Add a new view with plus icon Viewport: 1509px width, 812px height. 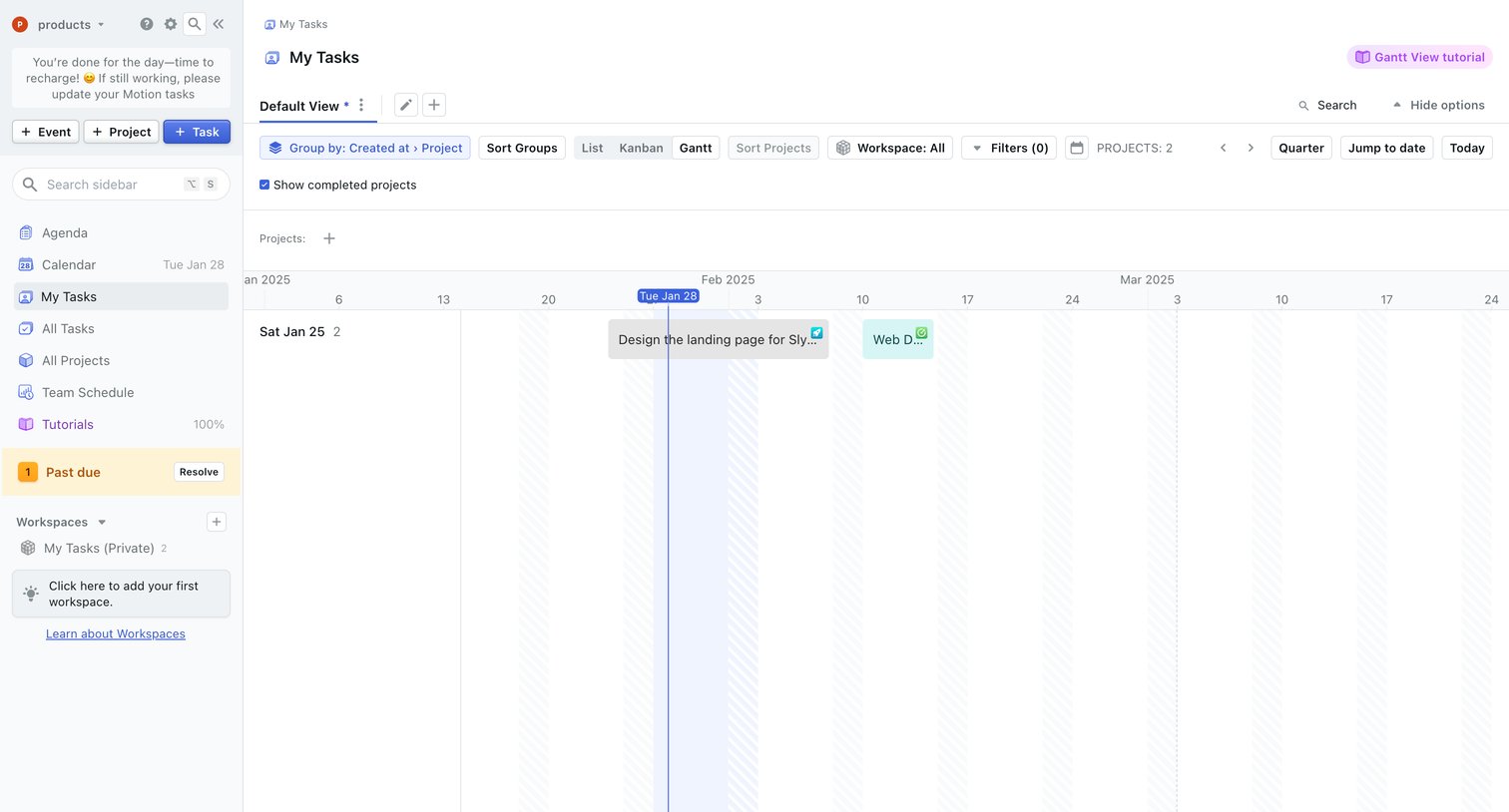(x=434, y=105)
